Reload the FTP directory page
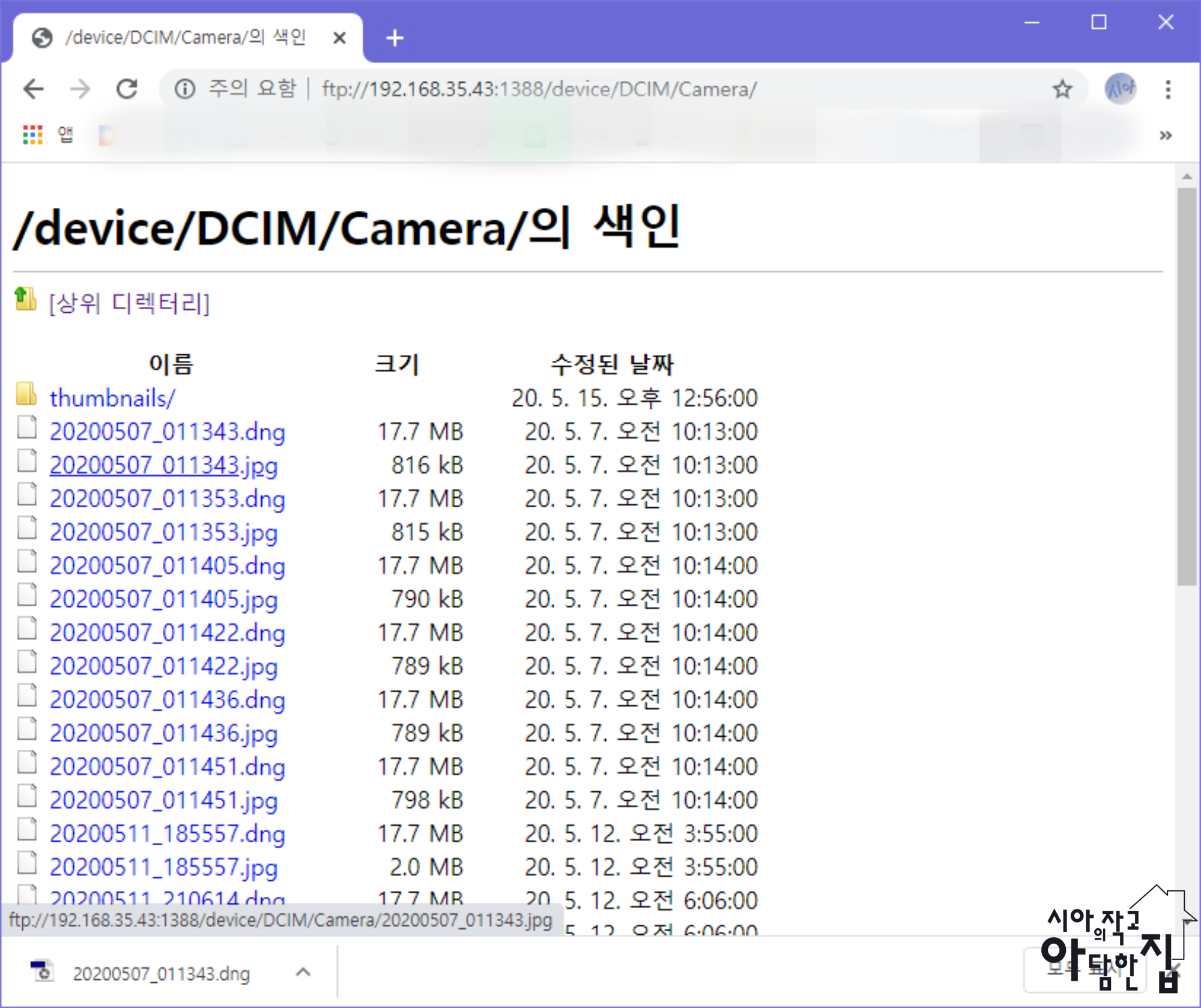This screenshot has width=1201, height=1008. point(127,89)
